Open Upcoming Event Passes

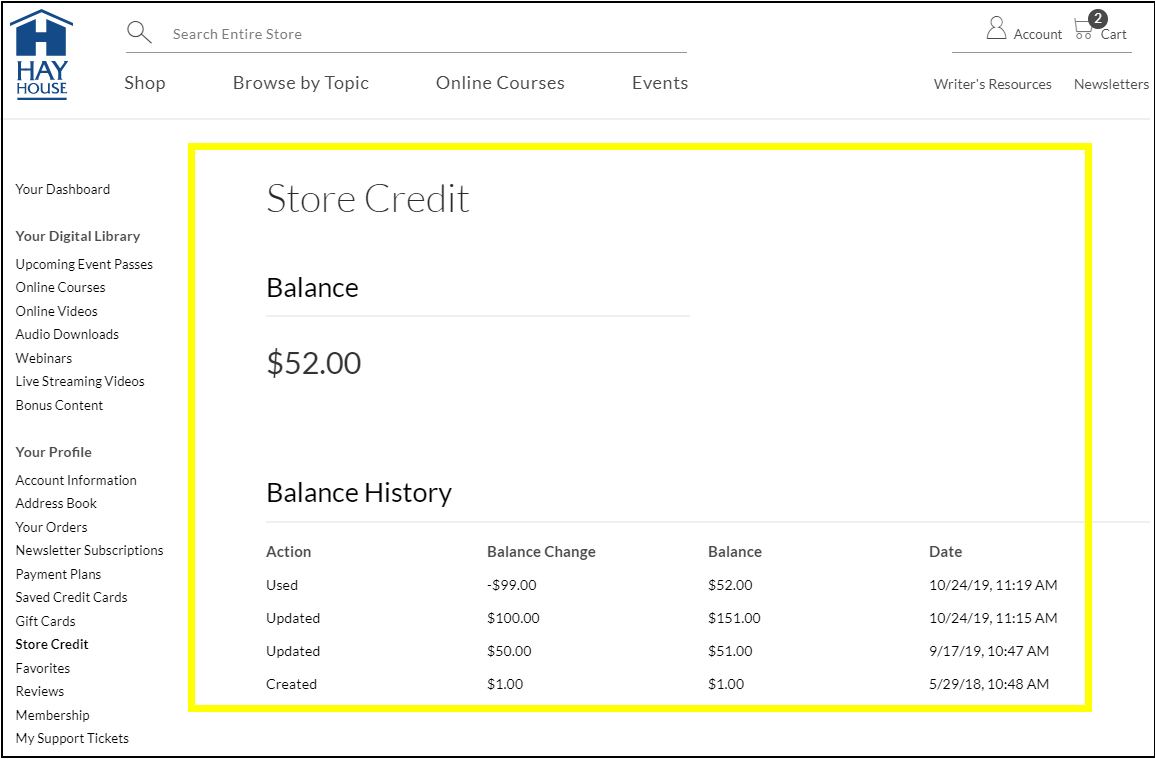pyautogui.click(x=84, y=264)
